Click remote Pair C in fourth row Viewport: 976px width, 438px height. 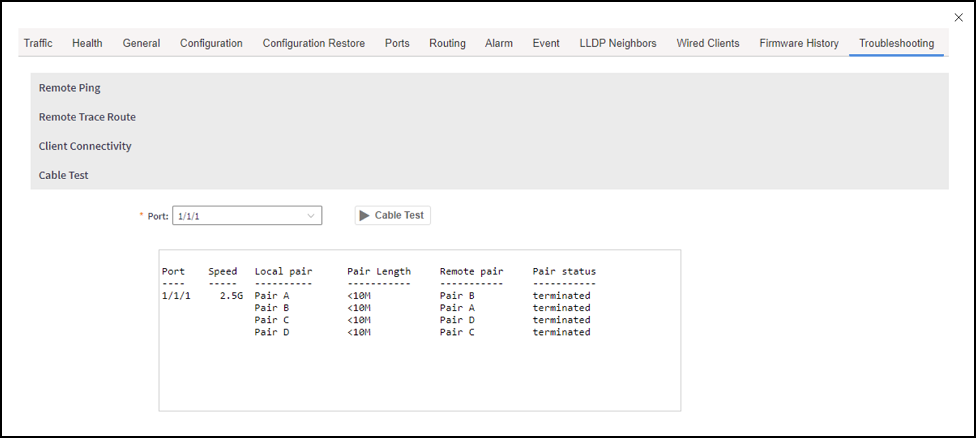tap(458, 332)
